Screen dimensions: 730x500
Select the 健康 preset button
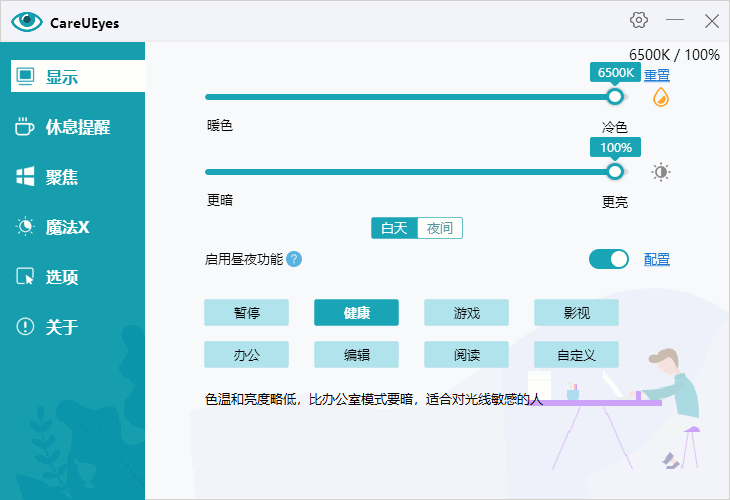[x=356, y=312]
